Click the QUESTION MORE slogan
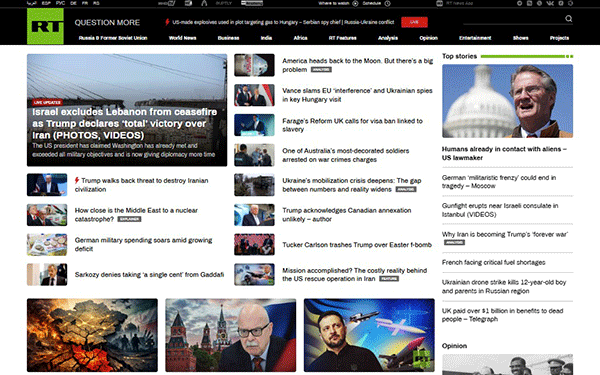Image resolution: width=600 pixels, height=375 pixels. [107, 23]
